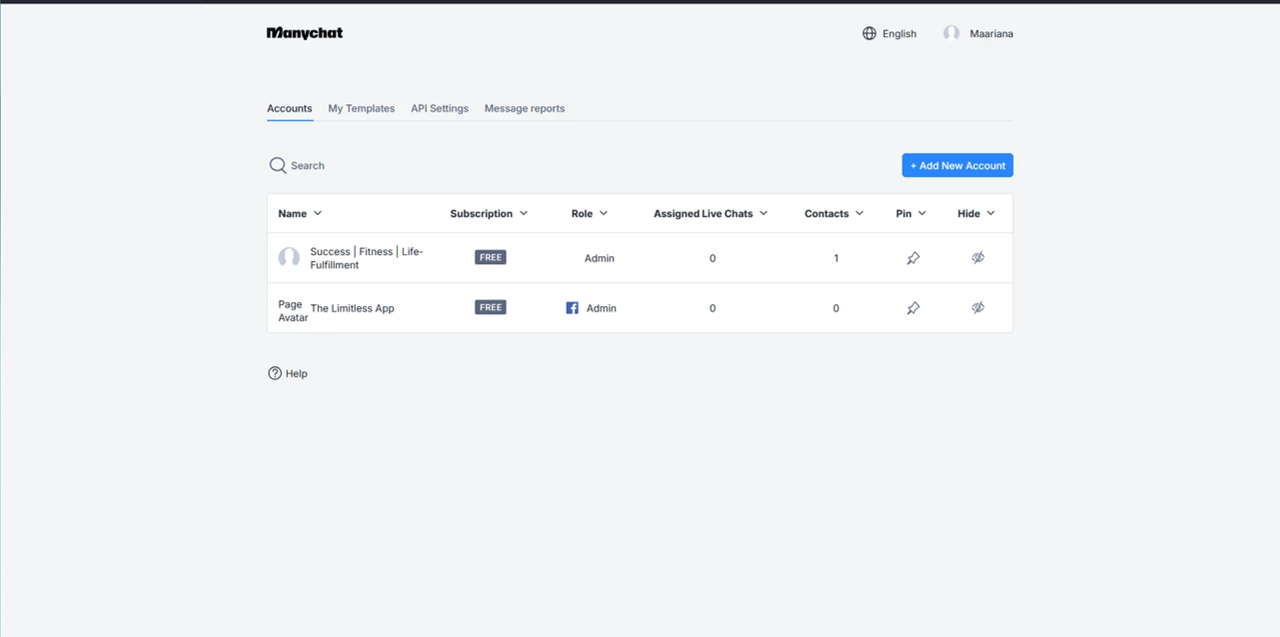Click the globe language icon
1280x637 pixels.
pyautogui.click(x=869, y=33)
